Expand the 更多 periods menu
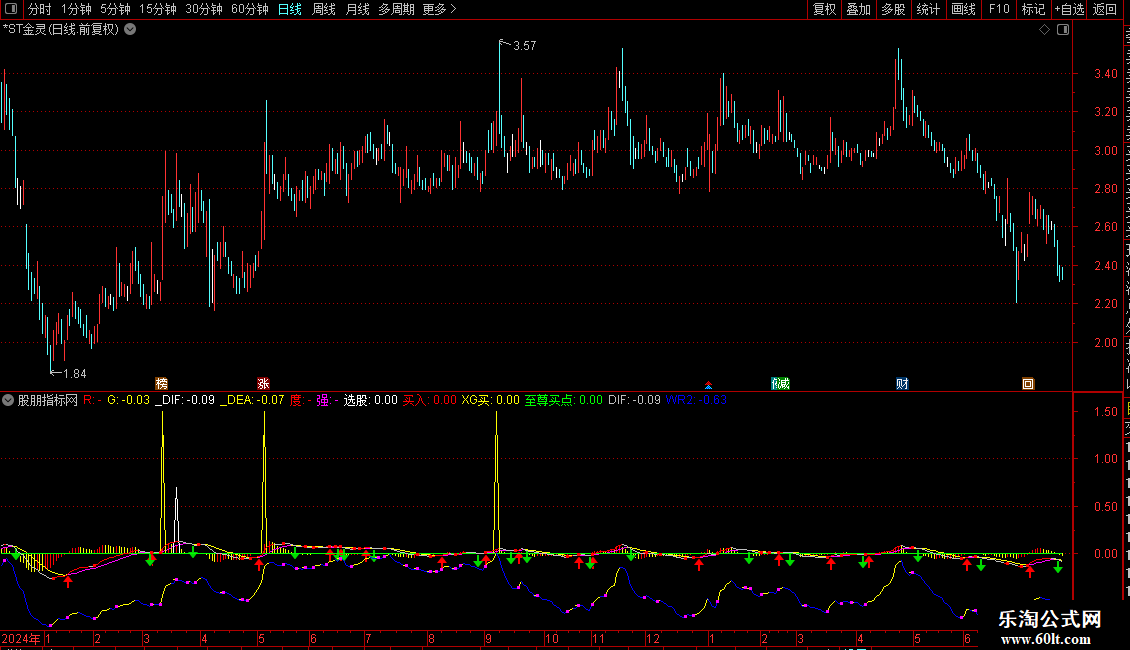The width and height of the screenshot is (1130, 650). (439, 9)
